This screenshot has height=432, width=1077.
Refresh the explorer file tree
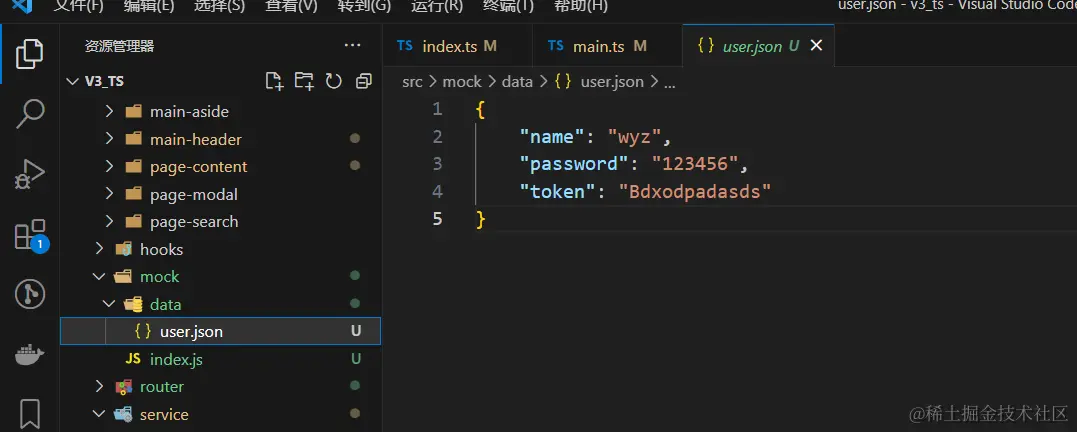point(334,81)
